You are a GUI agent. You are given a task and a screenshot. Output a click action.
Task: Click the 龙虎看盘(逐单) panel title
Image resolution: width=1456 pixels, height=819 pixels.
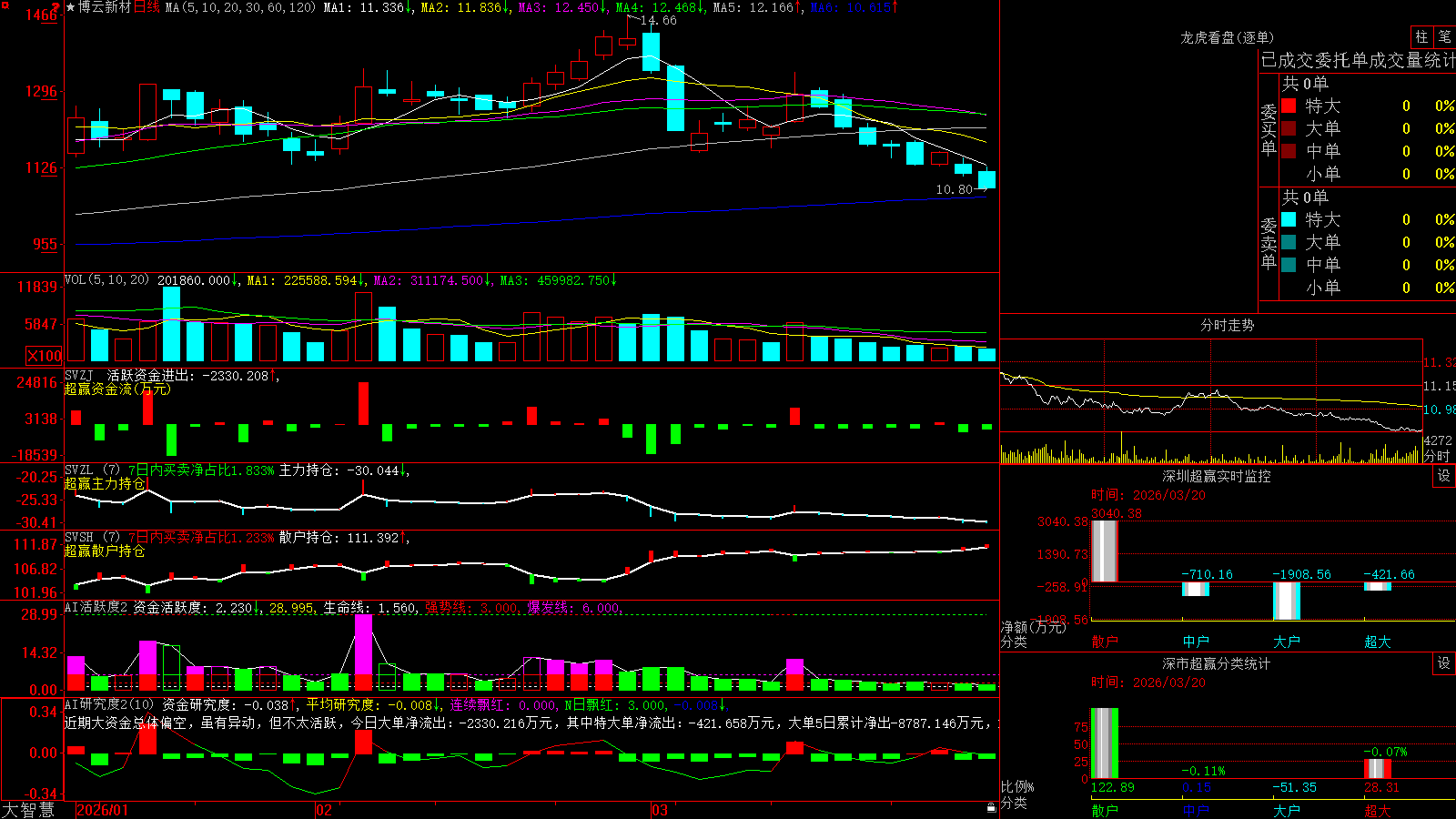pos(1227,37)
